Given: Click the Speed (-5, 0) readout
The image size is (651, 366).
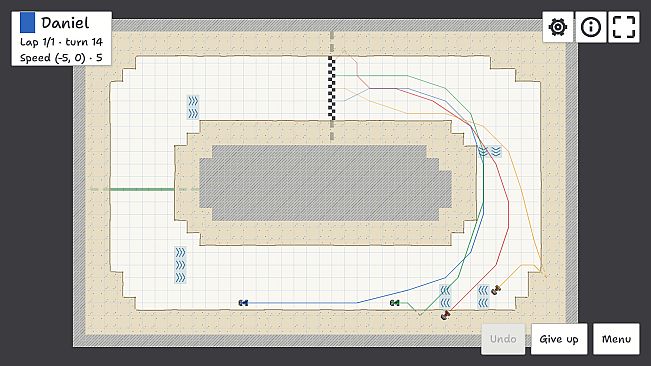Looking at the screenshot, I should click(61, 58).
